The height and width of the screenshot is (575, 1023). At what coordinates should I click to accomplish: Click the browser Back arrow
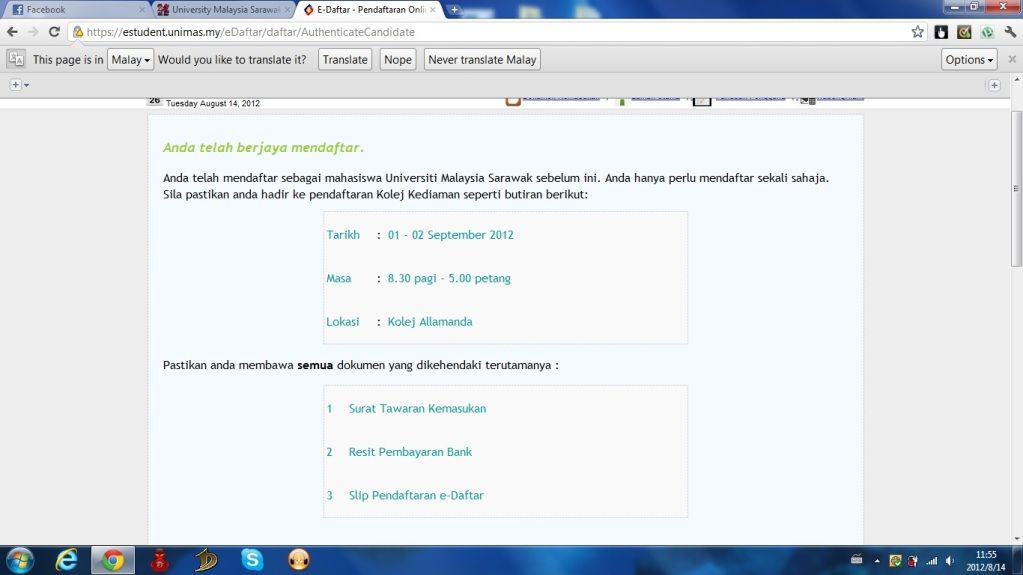point(12,32)
